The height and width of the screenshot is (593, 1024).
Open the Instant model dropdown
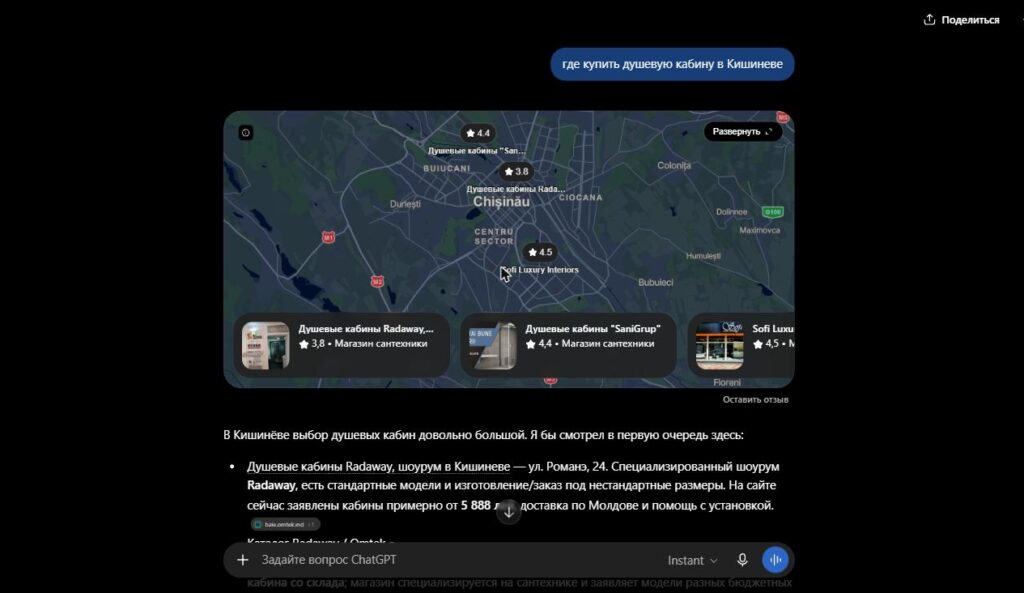692,560
